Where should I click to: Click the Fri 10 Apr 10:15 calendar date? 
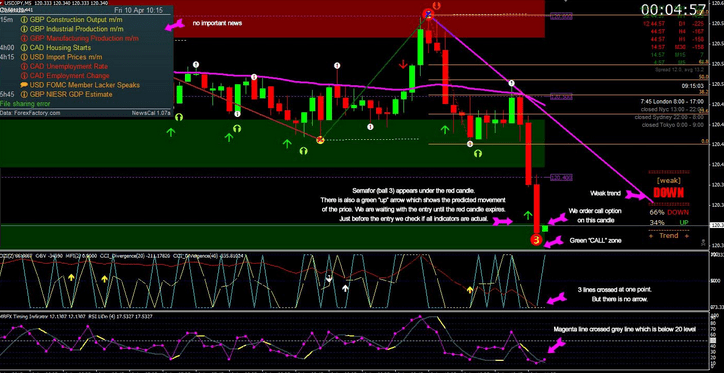pyautogui.click(x=139, y=10)
